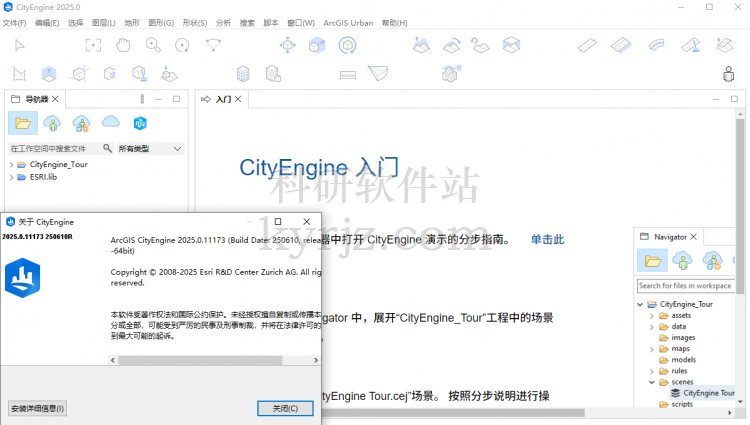Select the Move transform tool

tap(287, 45)
